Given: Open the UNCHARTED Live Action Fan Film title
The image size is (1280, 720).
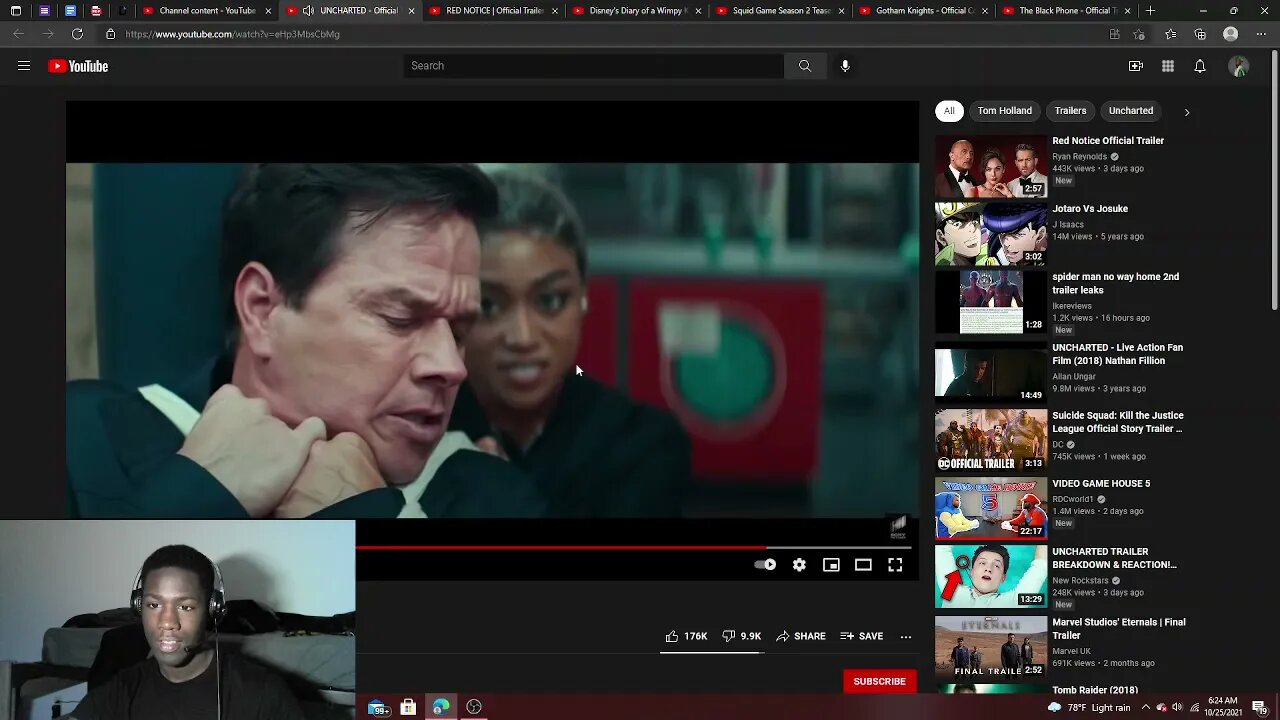Looking at the screenshot, I should [x=1117, y=354].
